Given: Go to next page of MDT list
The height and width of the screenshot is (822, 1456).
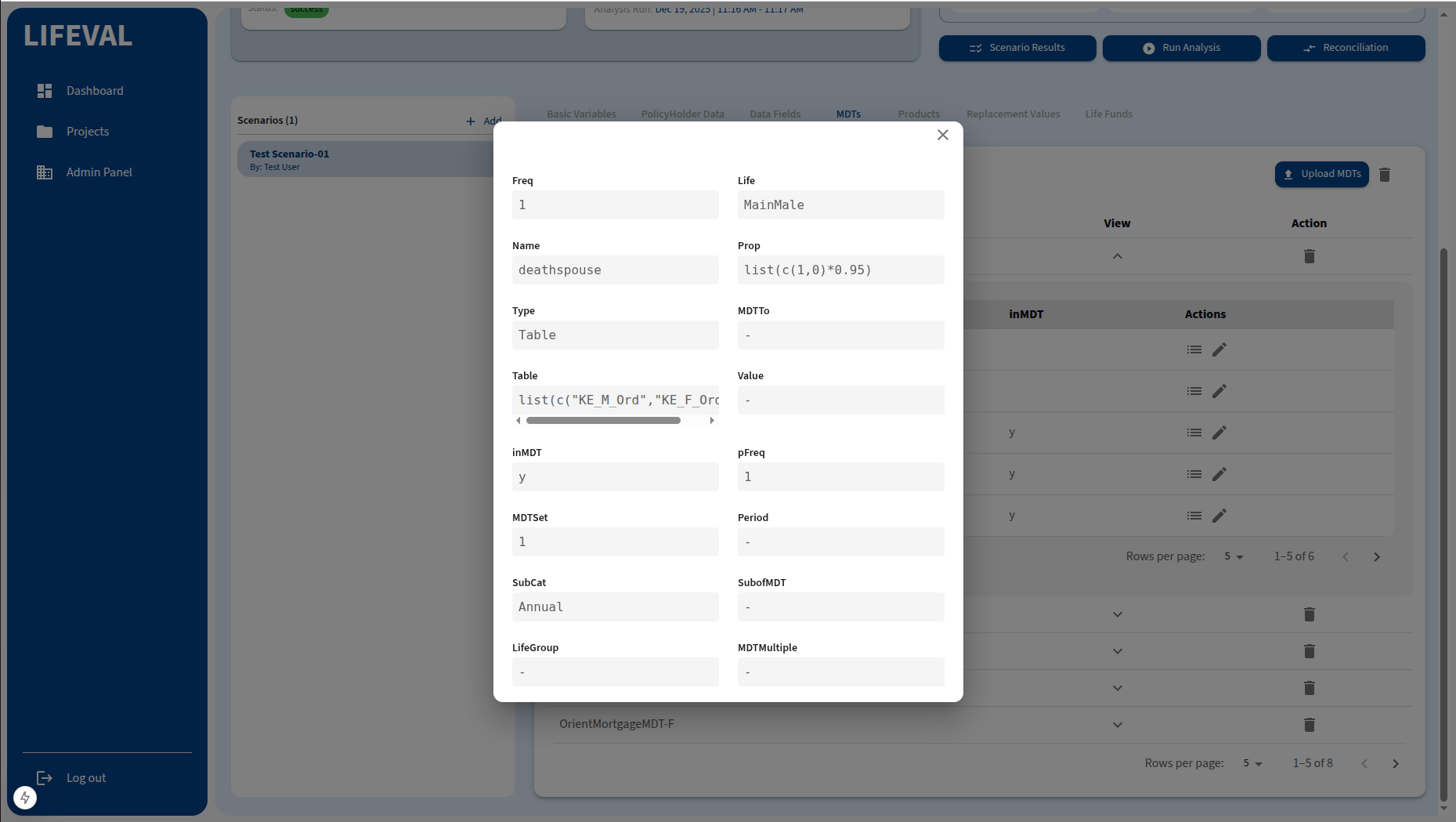Looking at the screenshot, I should (x=1395, y=764).
